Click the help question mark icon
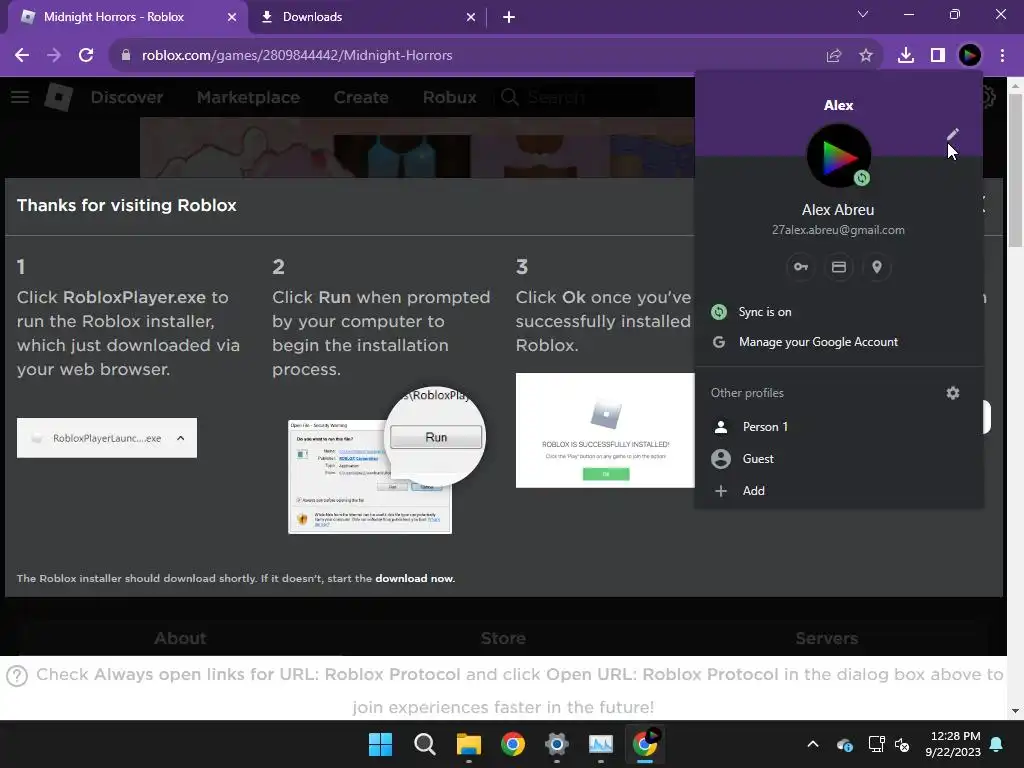1024x768 pixels. click(17, 675)
